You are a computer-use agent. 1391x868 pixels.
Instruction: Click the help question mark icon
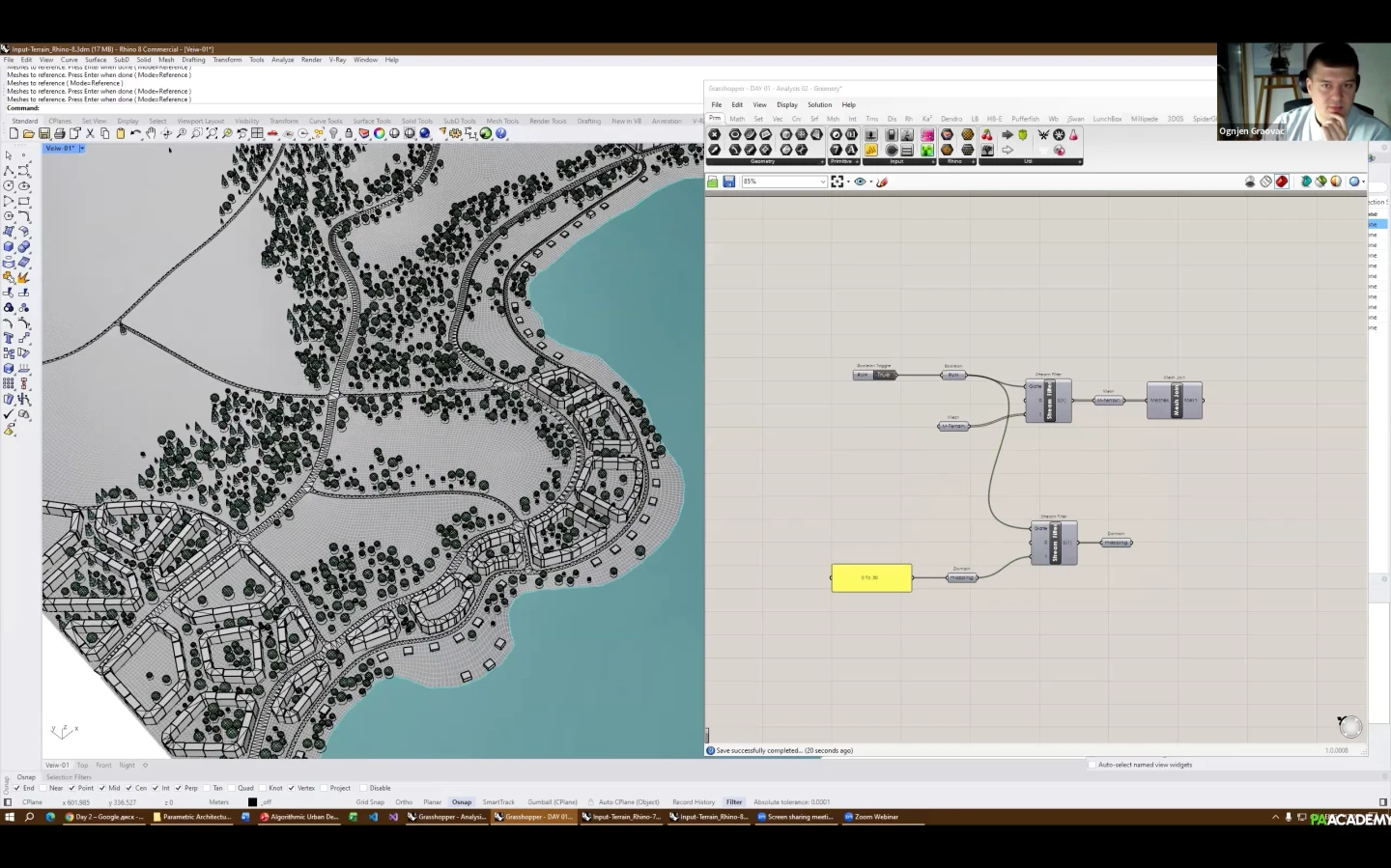(x=501, y=134)
